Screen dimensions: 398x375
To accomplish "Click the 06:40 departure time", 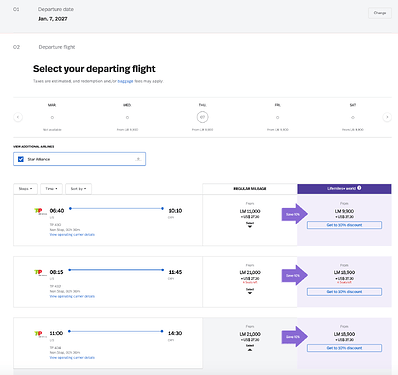I will [57, 211].
